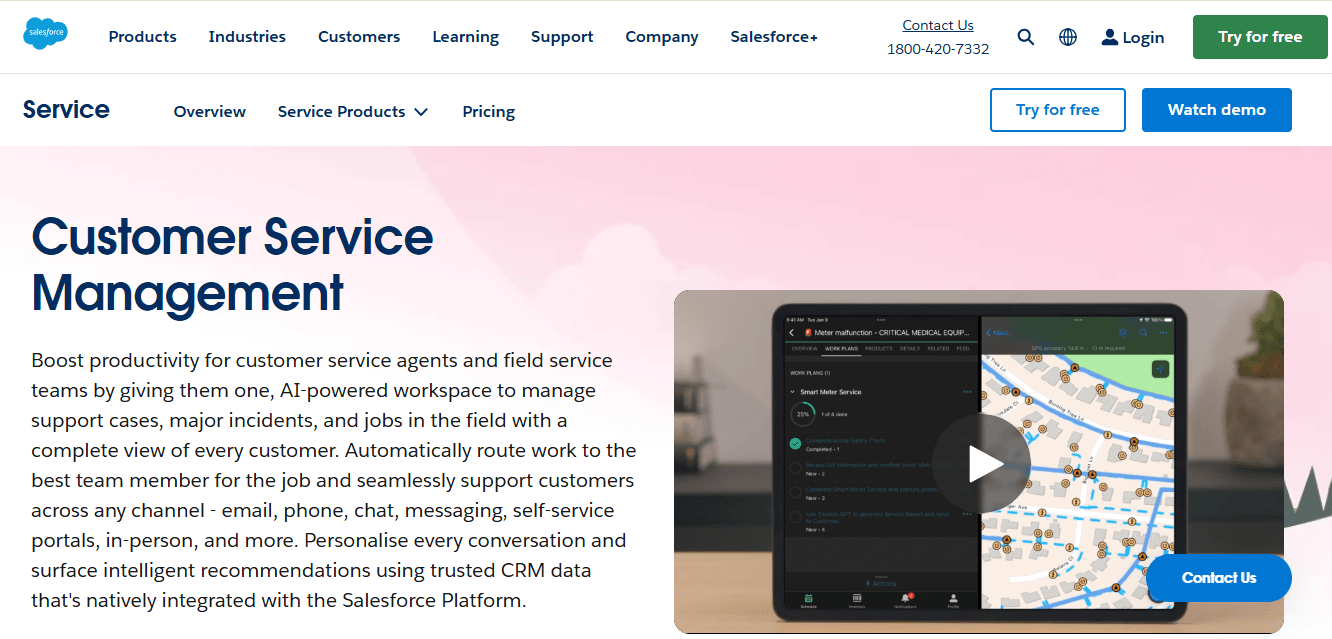Go to the Overview tab
The height and width of the screenshot is (639, 1332).
(x=210, y=112)
